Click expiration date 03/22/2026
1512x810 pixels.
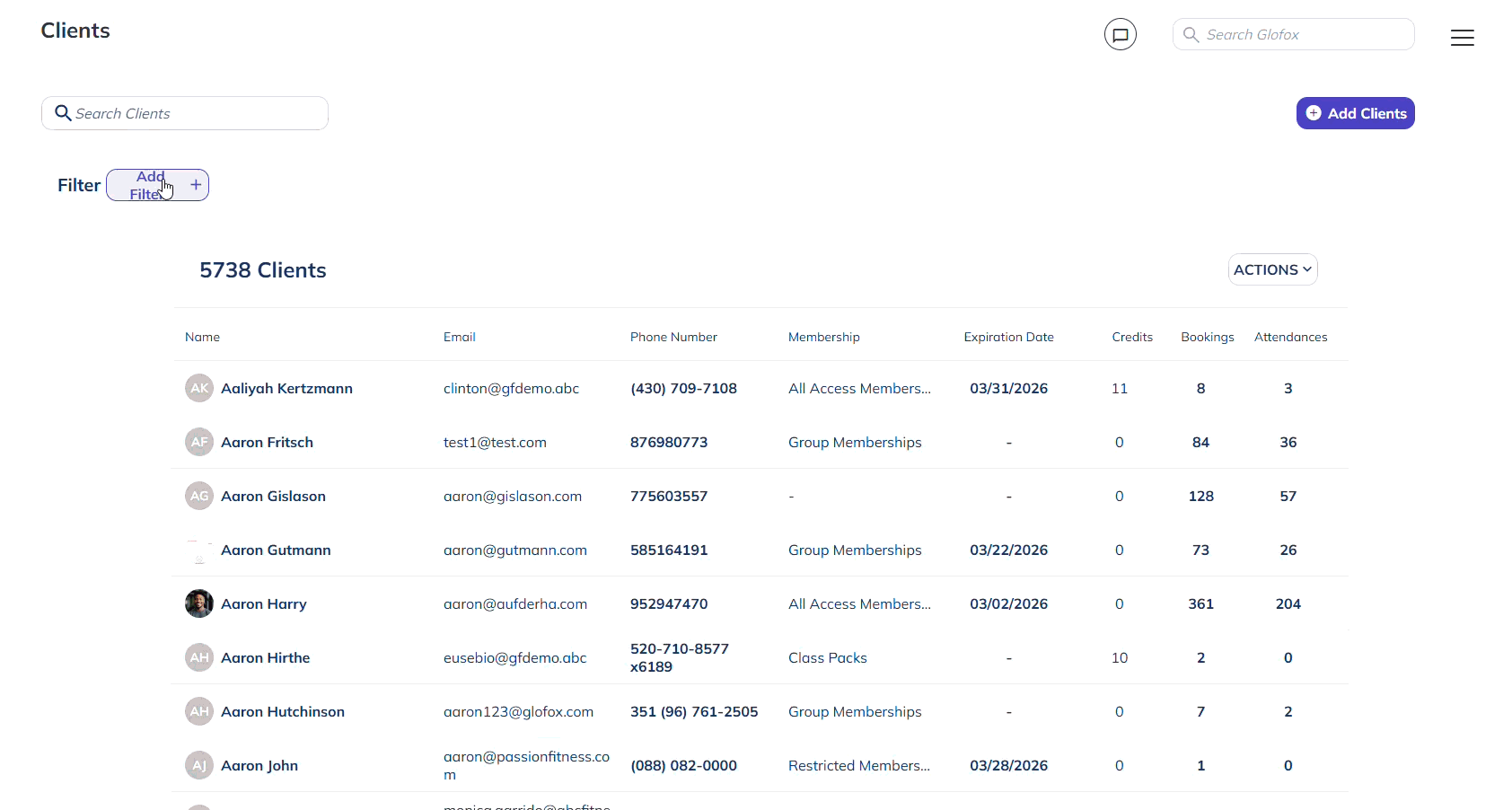tap(1008, 550)
